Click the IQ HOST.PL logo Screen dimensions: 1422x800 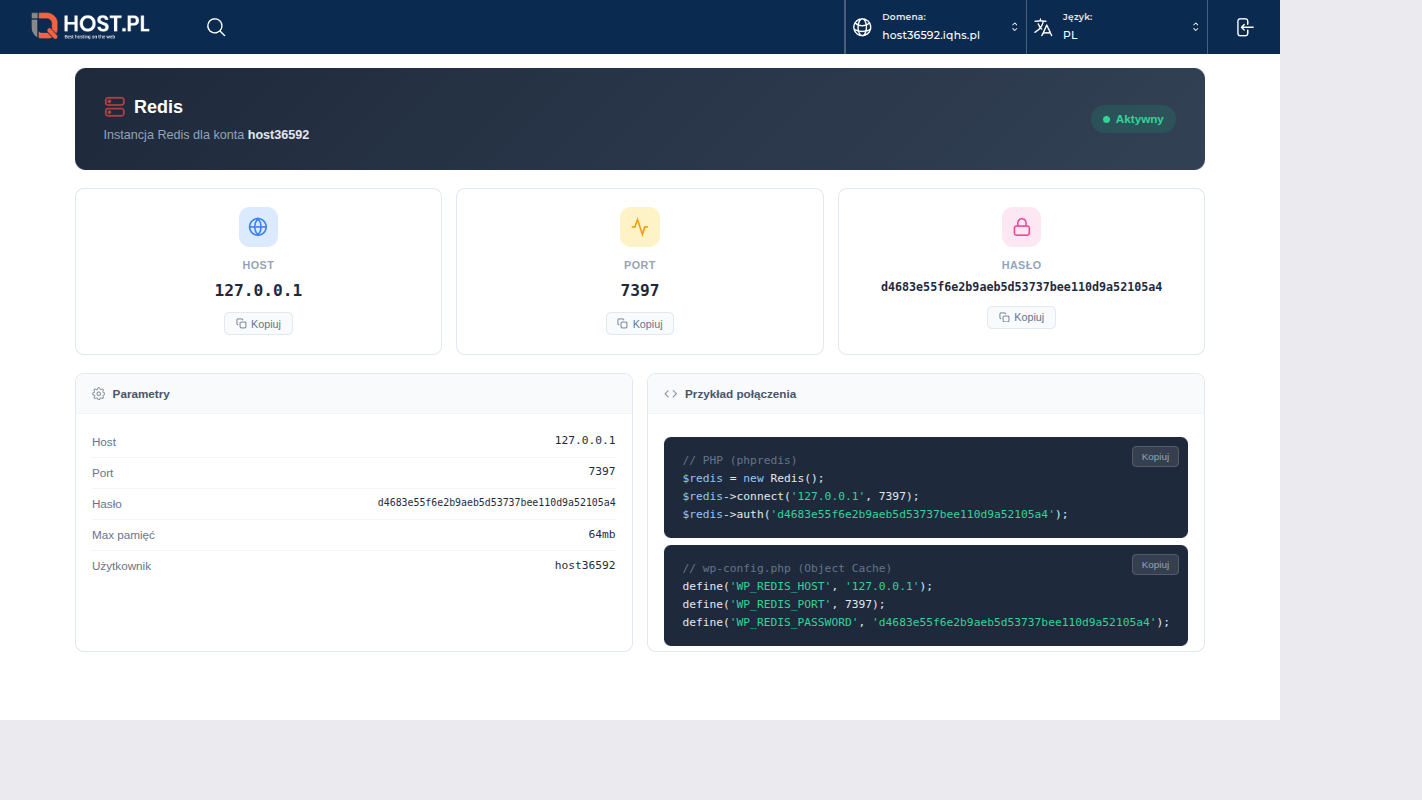point(90,26)
